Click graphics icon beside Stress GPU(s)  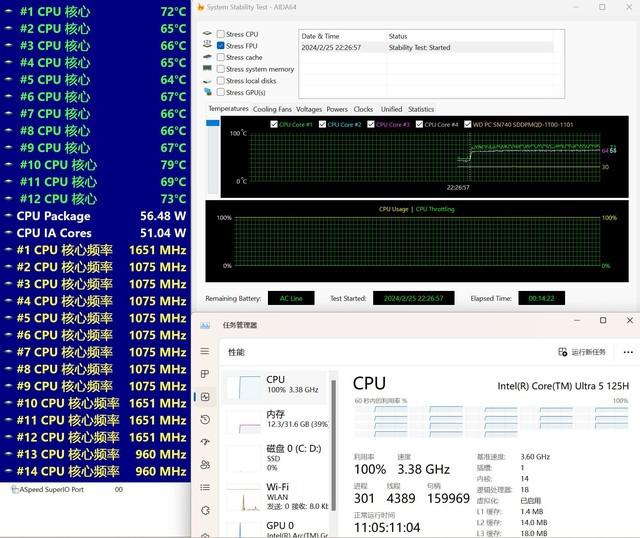pos(208,91)
